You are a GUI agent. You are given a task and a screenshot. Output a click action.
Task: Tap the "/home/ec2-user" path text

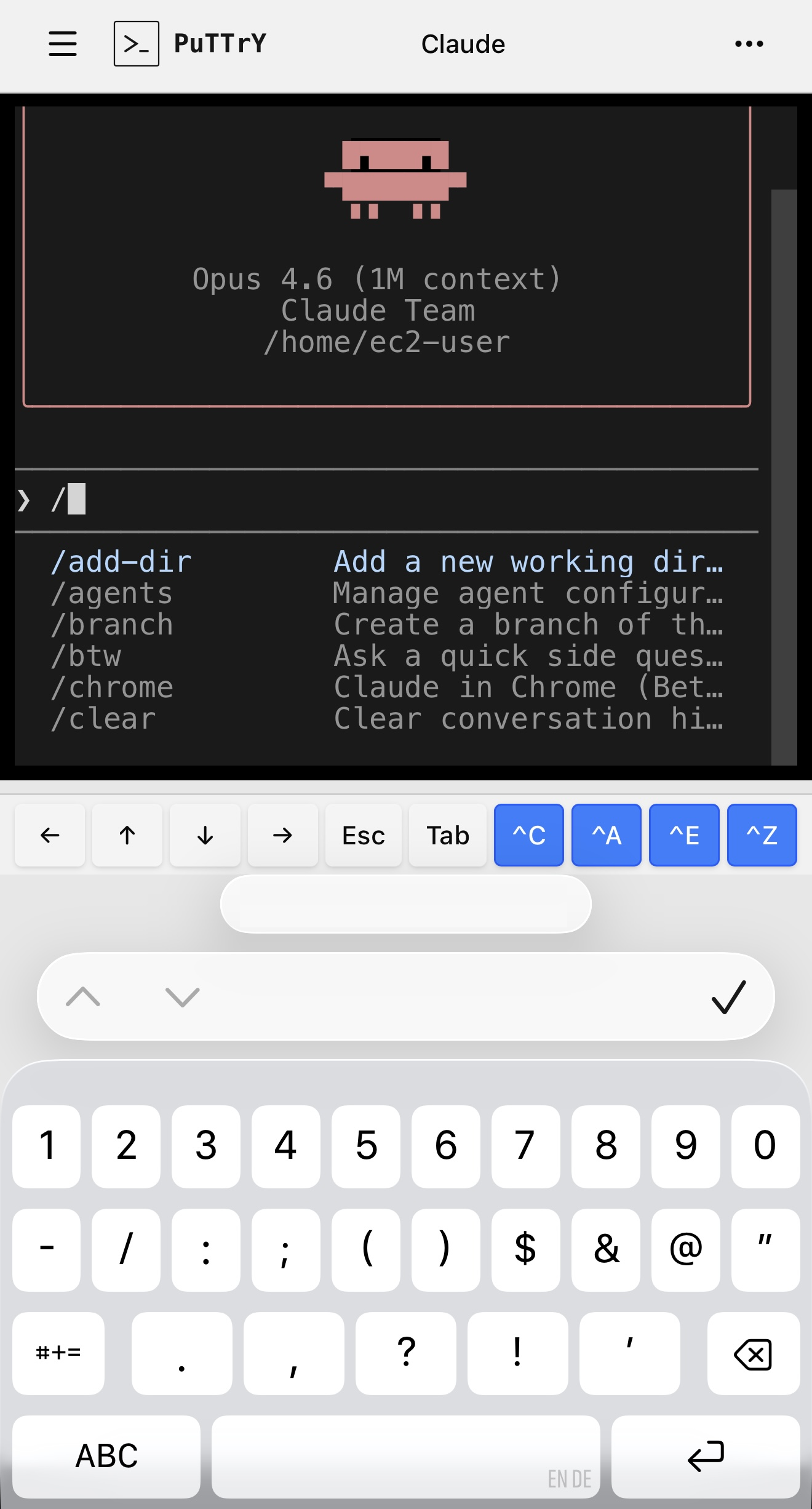[x=386, y=342]
